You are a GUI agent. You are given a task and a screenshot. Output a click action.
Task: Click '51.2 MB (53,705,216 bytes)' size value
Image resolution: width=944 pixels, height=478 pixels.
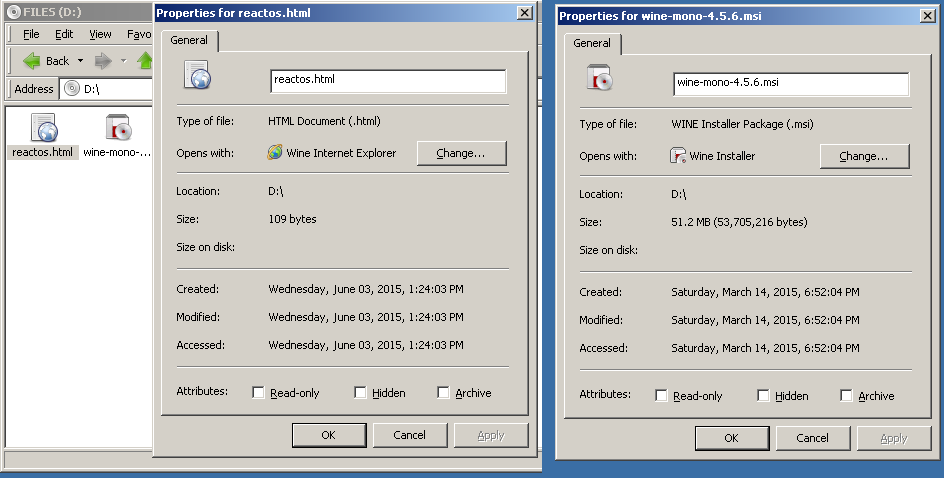(739, 222)
